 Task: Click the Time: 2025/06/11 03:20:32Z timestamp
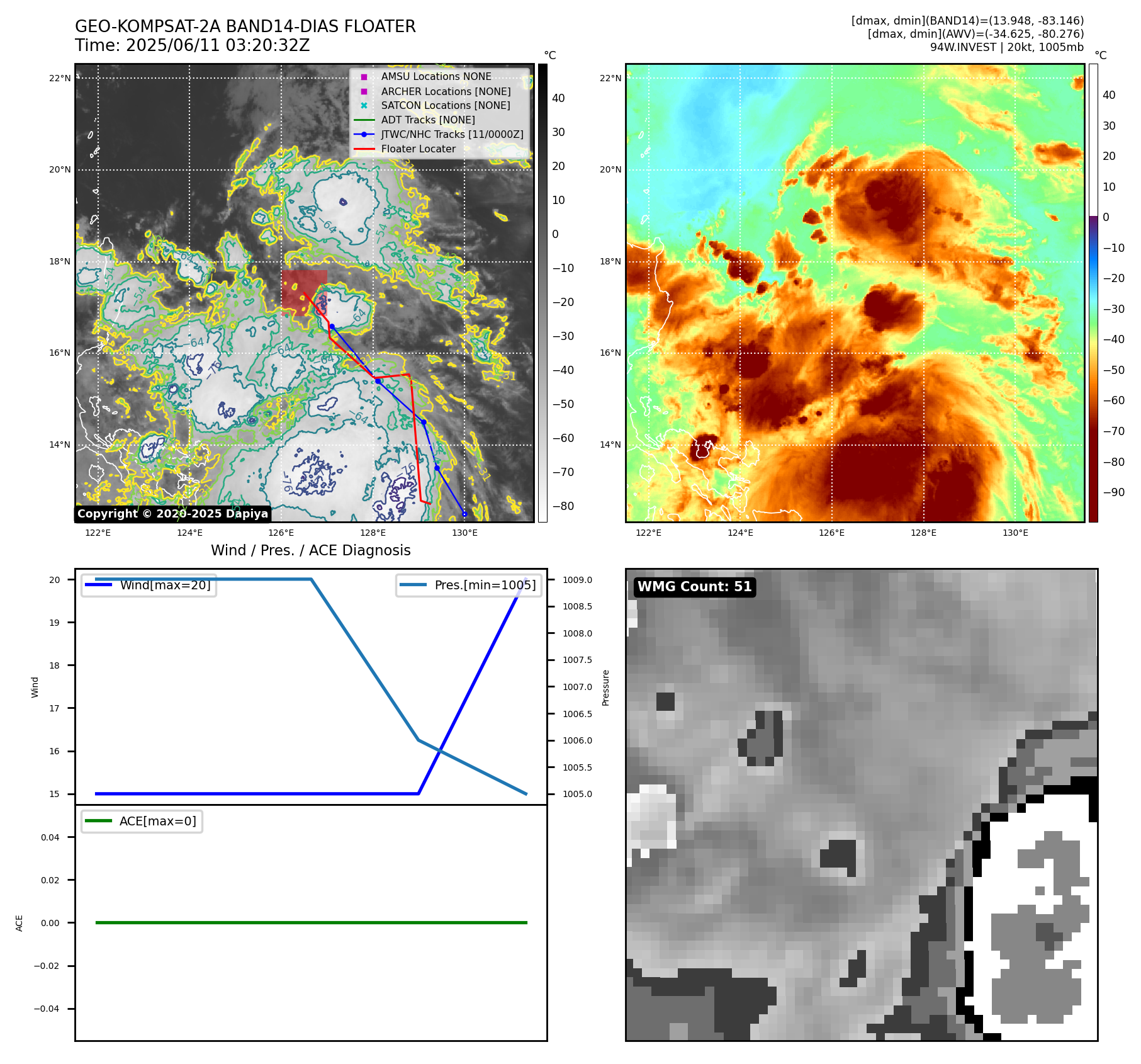[193, 45]
